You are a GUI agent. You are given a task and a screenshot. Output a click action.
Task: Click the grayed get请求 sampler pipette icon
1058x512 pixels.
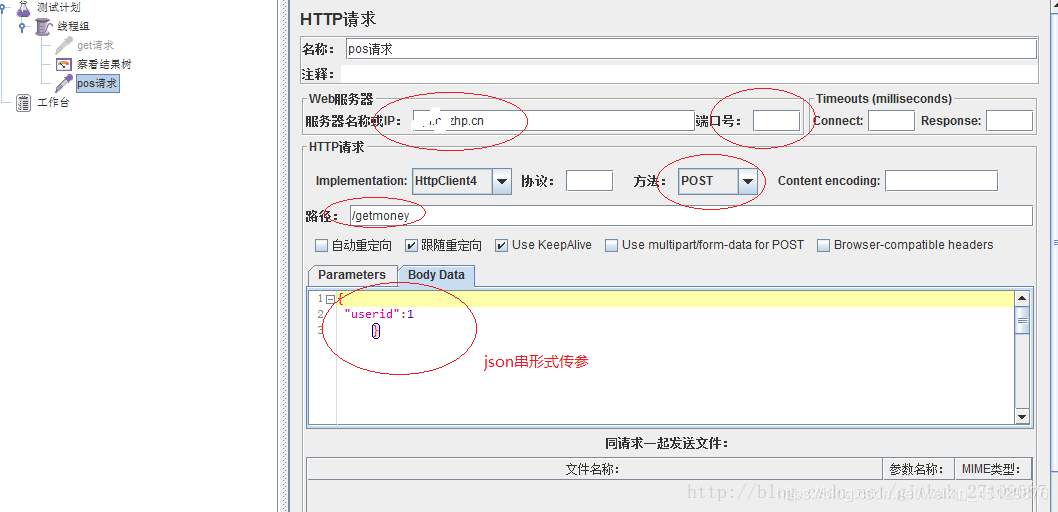tap(64, 46)
